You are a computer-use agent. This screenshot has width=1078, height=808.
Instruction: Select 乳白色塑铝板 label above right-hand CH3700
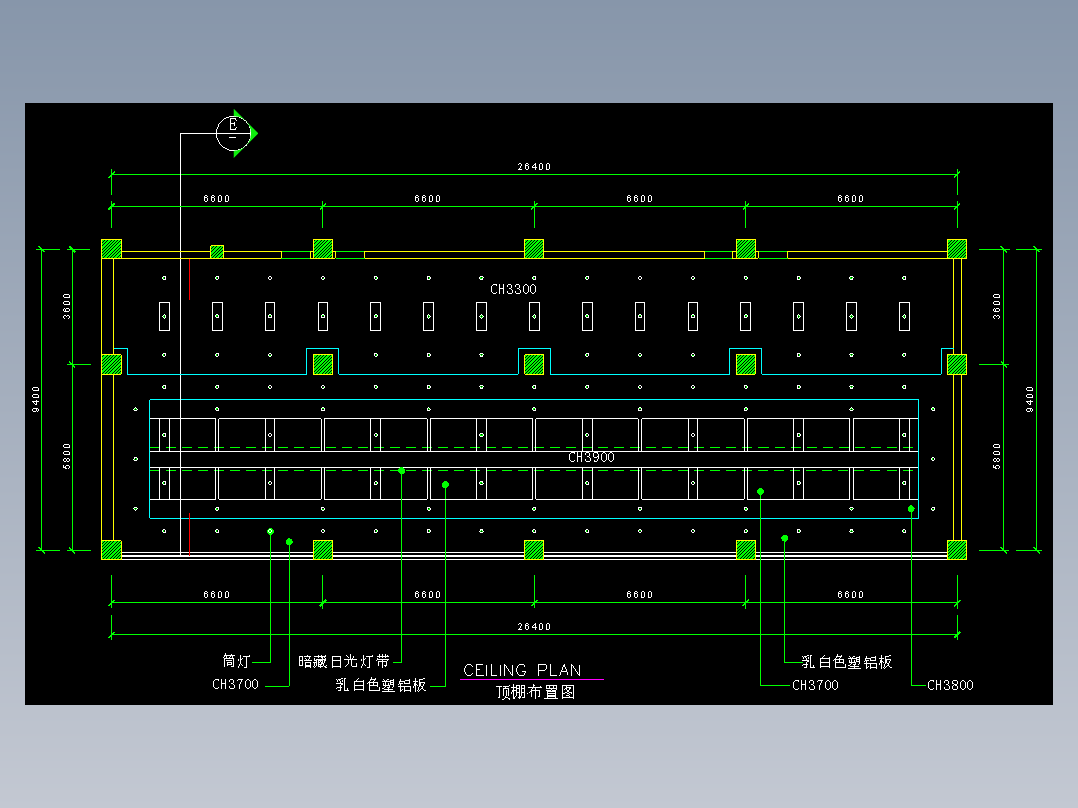point(846,662)
